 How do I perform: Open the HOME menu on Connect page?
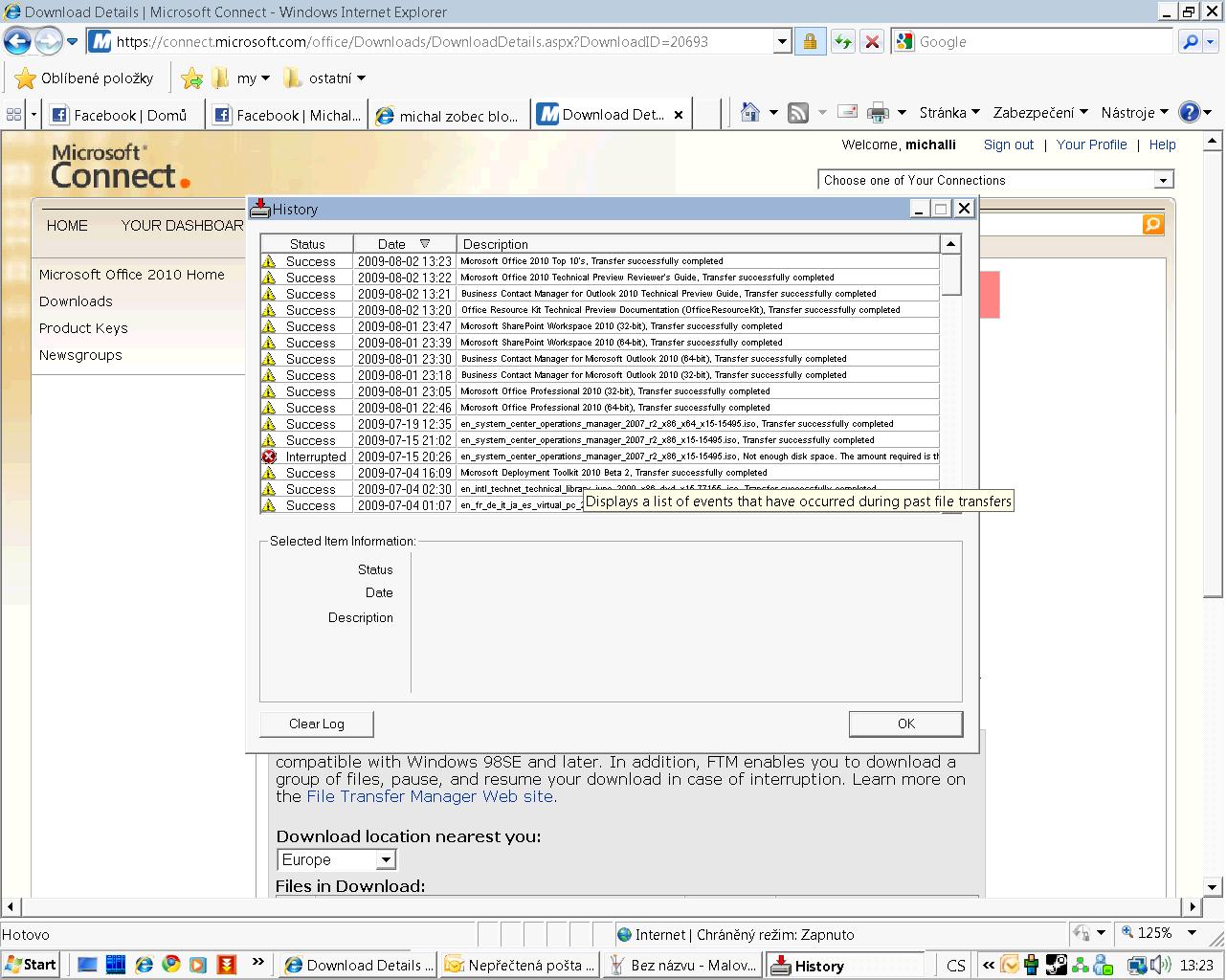click(67, 225)
